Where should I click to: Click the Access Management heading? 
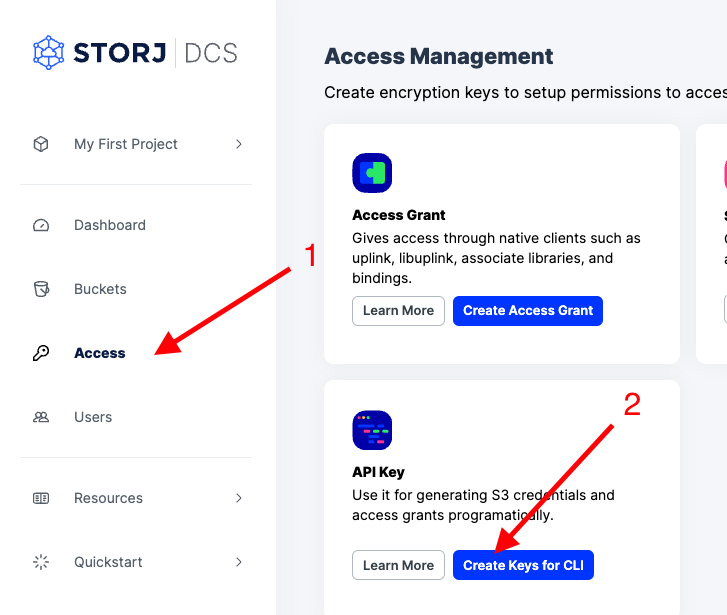click(439, 57)
